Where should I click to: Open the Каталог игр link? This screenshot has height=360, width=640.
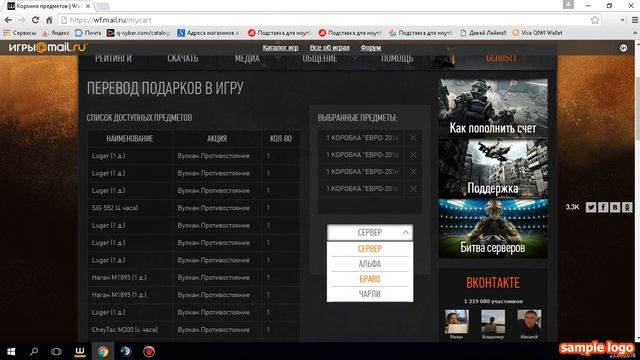280,48
